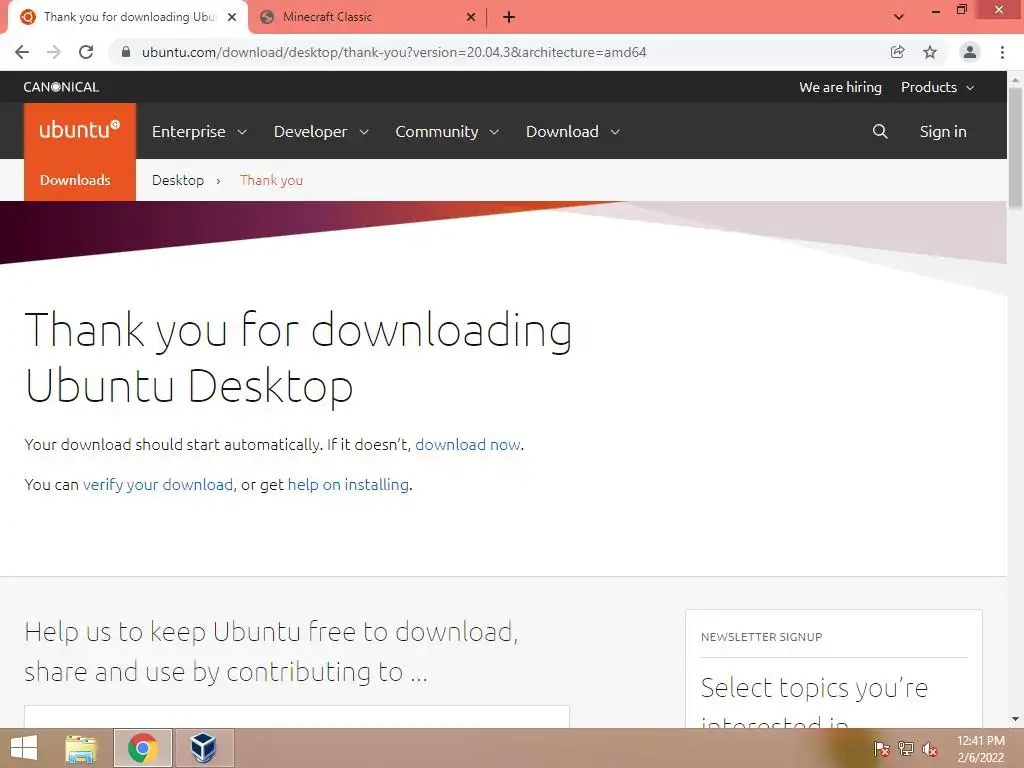Image resolution: width=1024 pixels, height=768 pixels.
Task: Expand the Download menu
Action: coord(573,131)
